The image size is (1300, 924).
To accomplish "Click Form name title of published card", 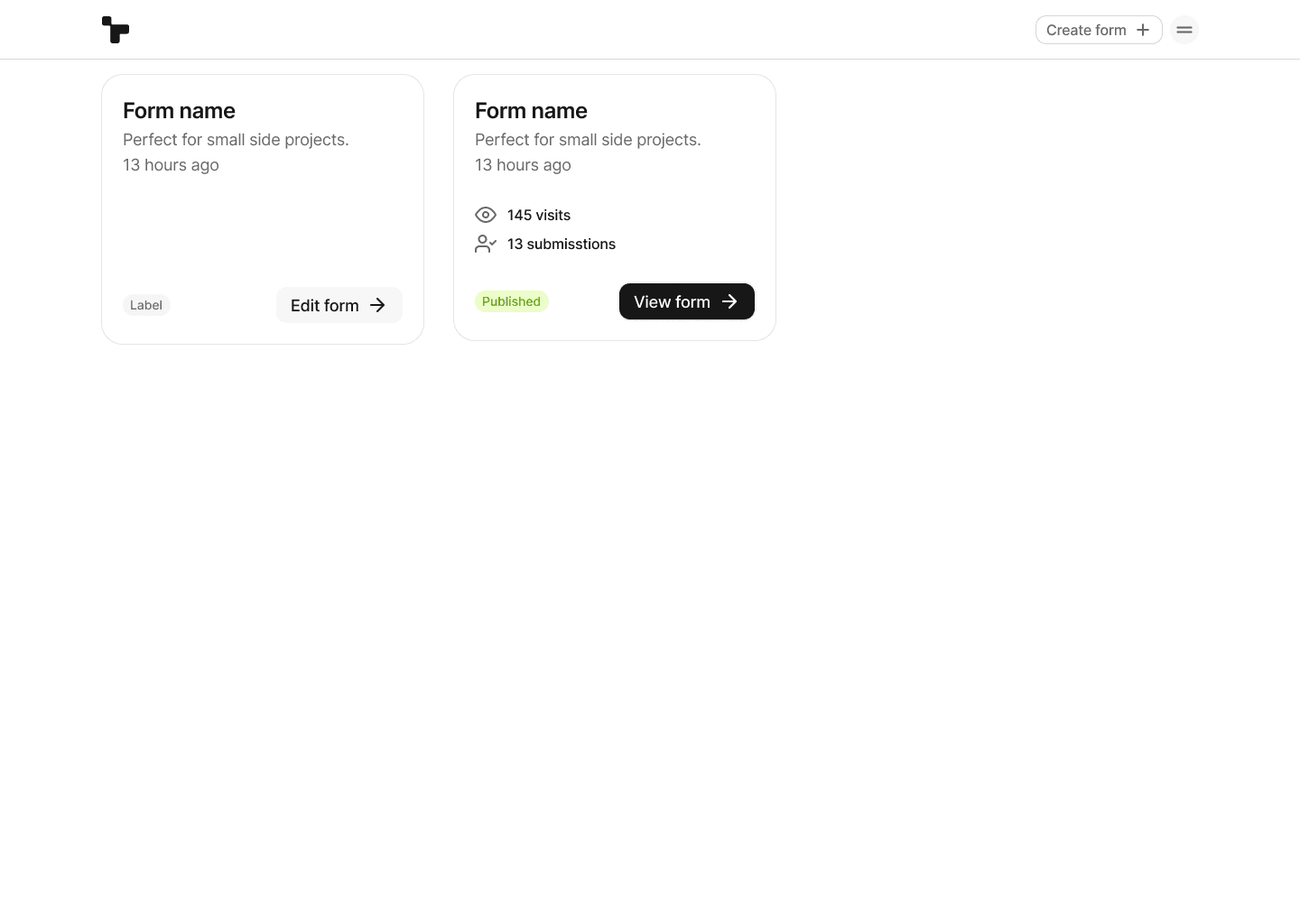I will tap(531, 111).
